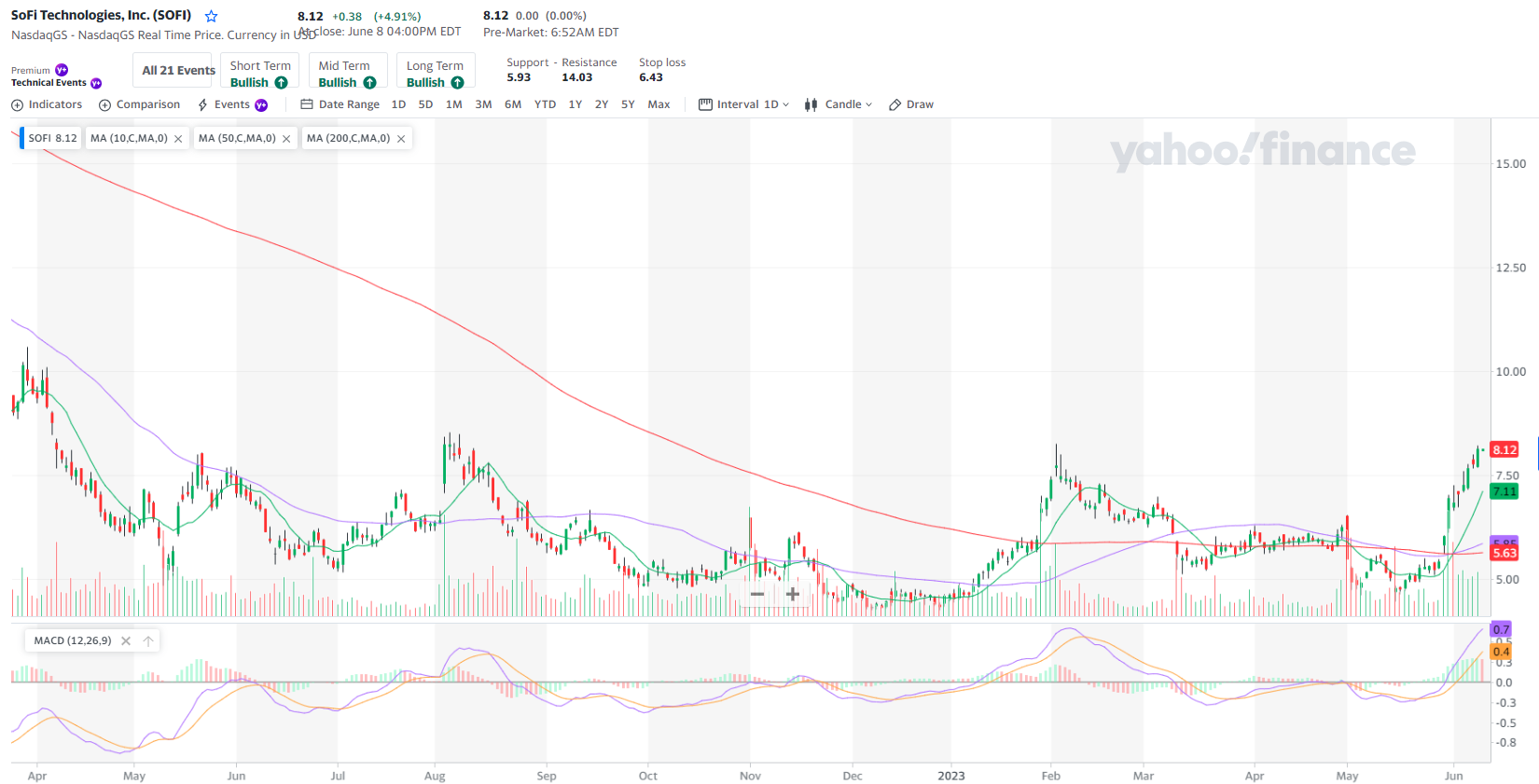The width and height of the screenshot is (1539, 784).
Task: Open the Date Range calendar picker
Action: 340,104
